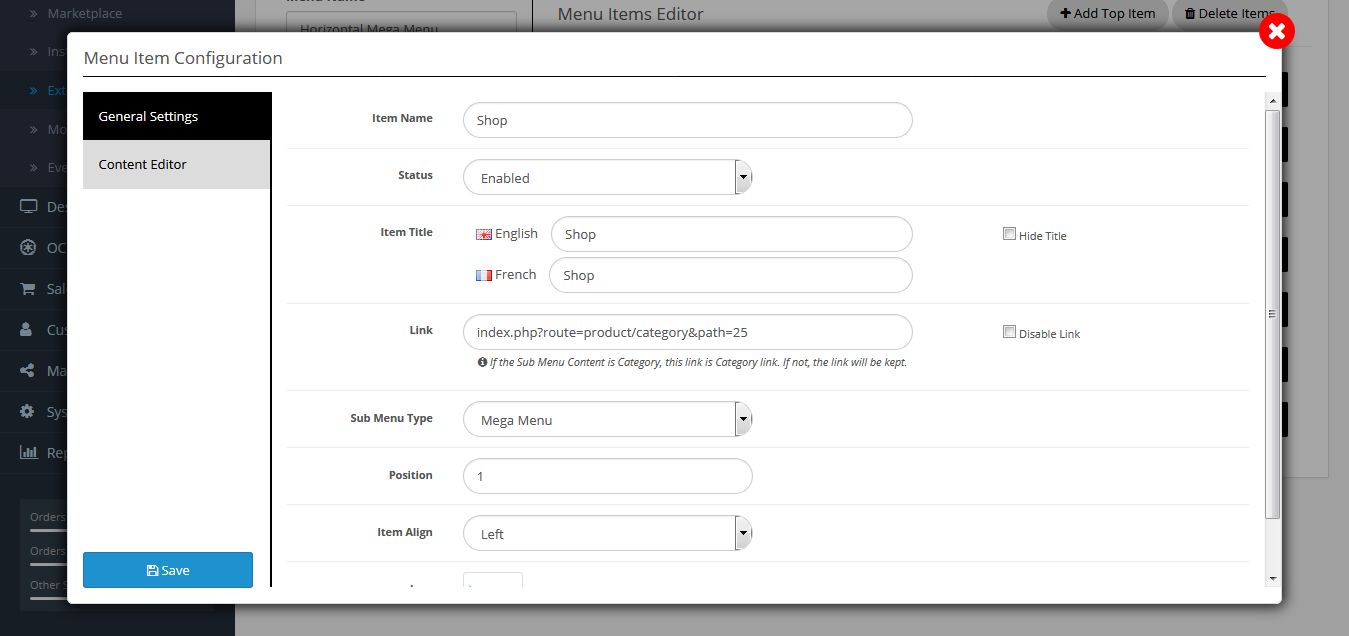The height and width of the screenshot is (636, 1349).
Task: Open the Sub Menu Type dropdown
Action: tap(608, 420)
